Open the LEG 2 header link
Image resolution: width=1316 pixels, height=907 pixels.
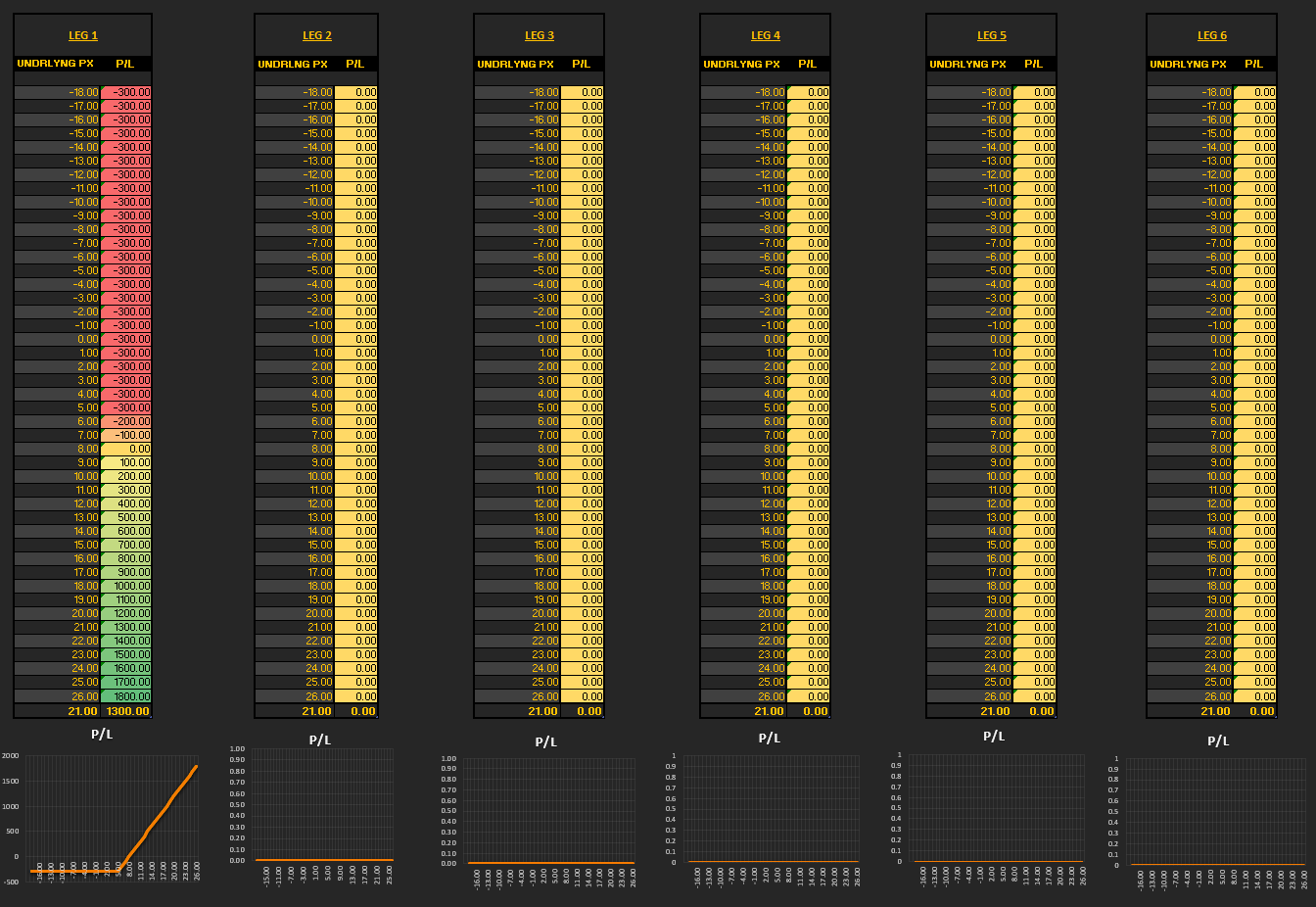coord(317,35)
